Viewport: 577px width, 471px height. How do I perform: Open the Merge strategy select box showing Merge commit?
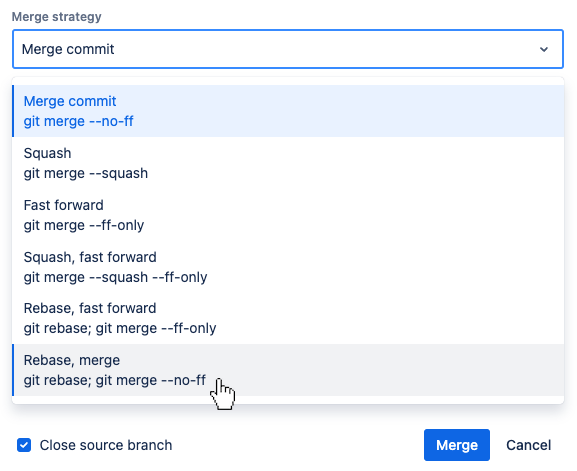click(288, 49)
